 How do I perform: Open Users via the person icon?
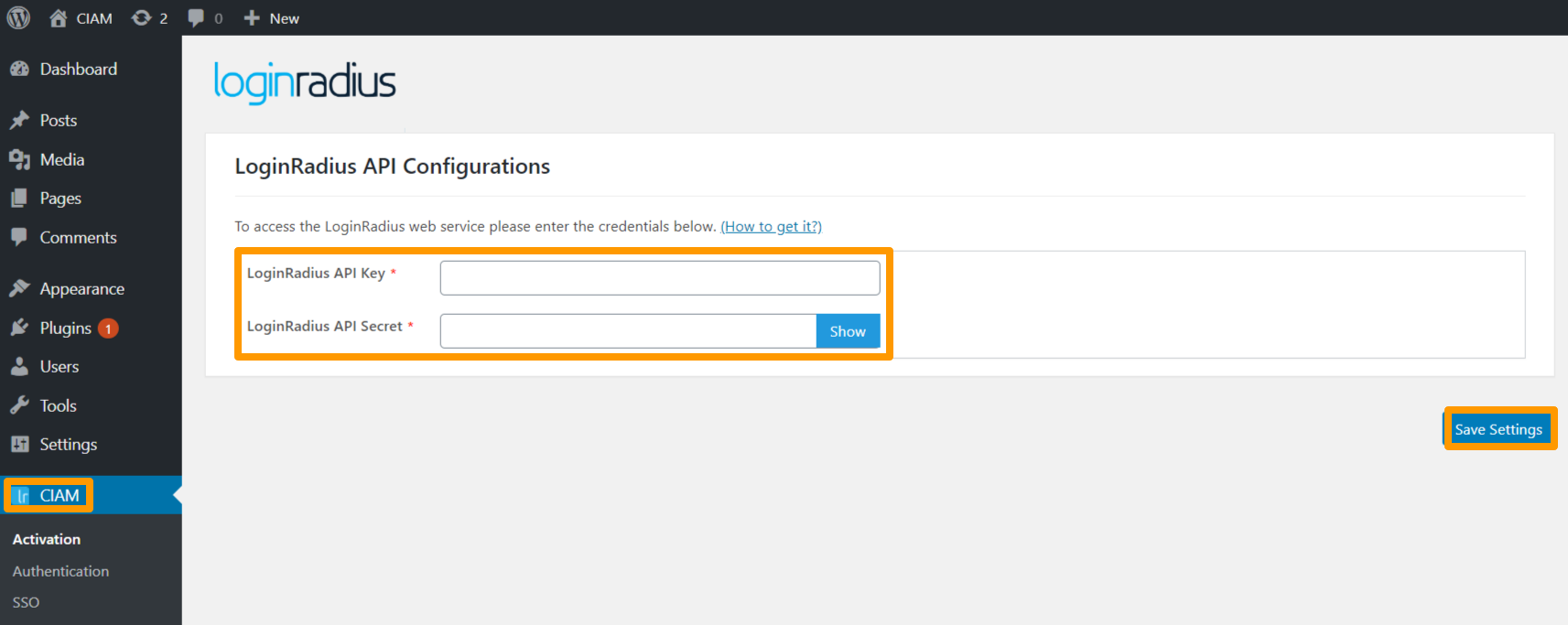(x=20, y=366)
